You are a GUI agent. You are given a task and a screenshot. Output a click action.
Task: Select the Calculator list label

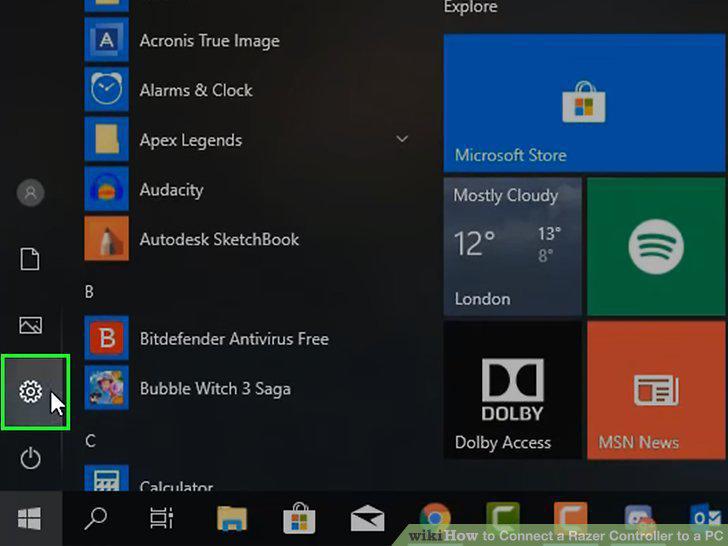tap(176, 486)
